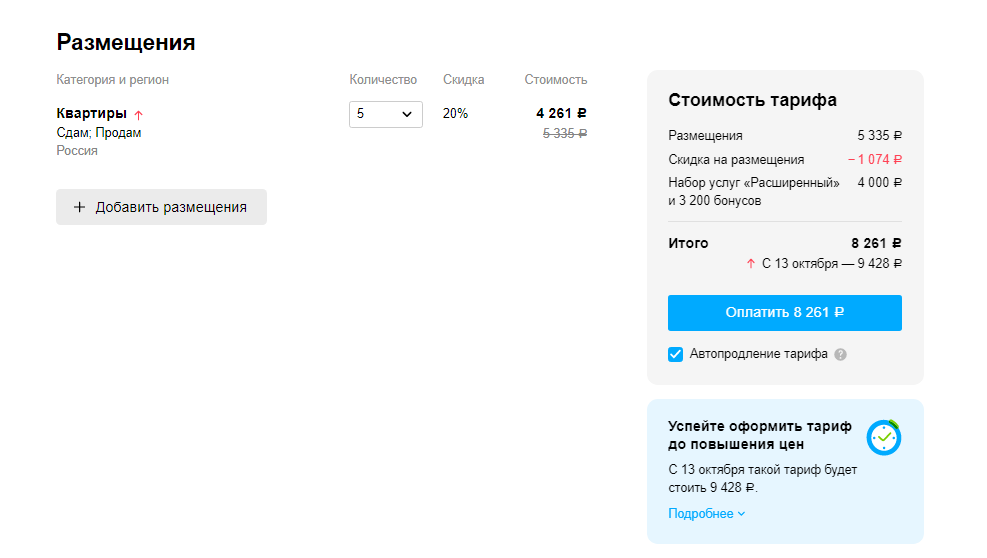Select the Квартиры category name

point(91,114)
